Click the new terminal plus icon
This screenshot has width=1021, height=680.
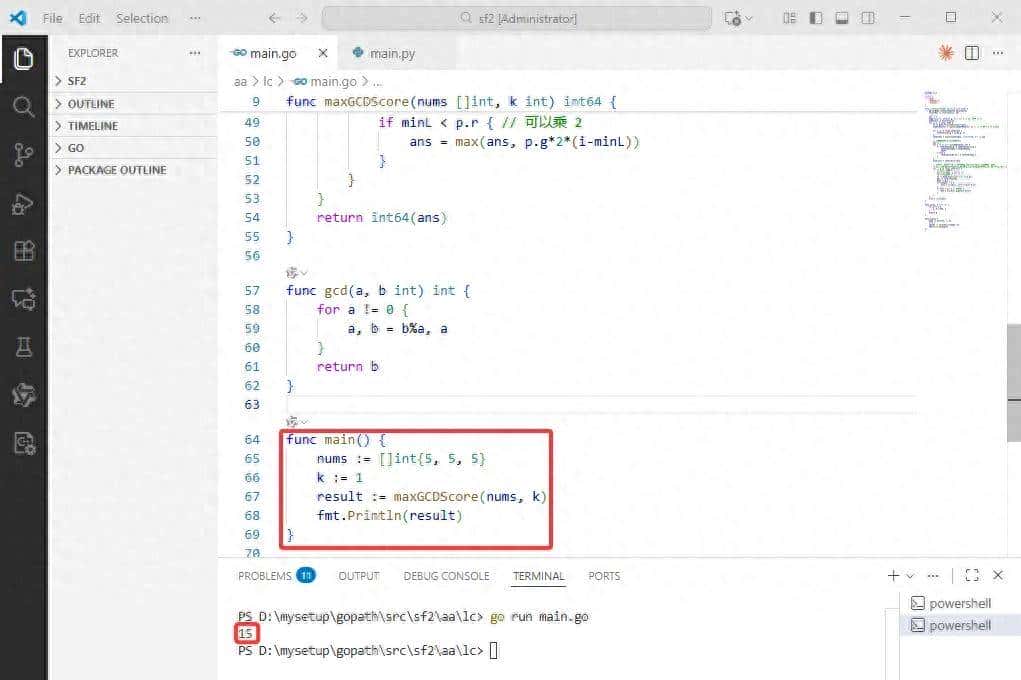[x=892, y=575]
